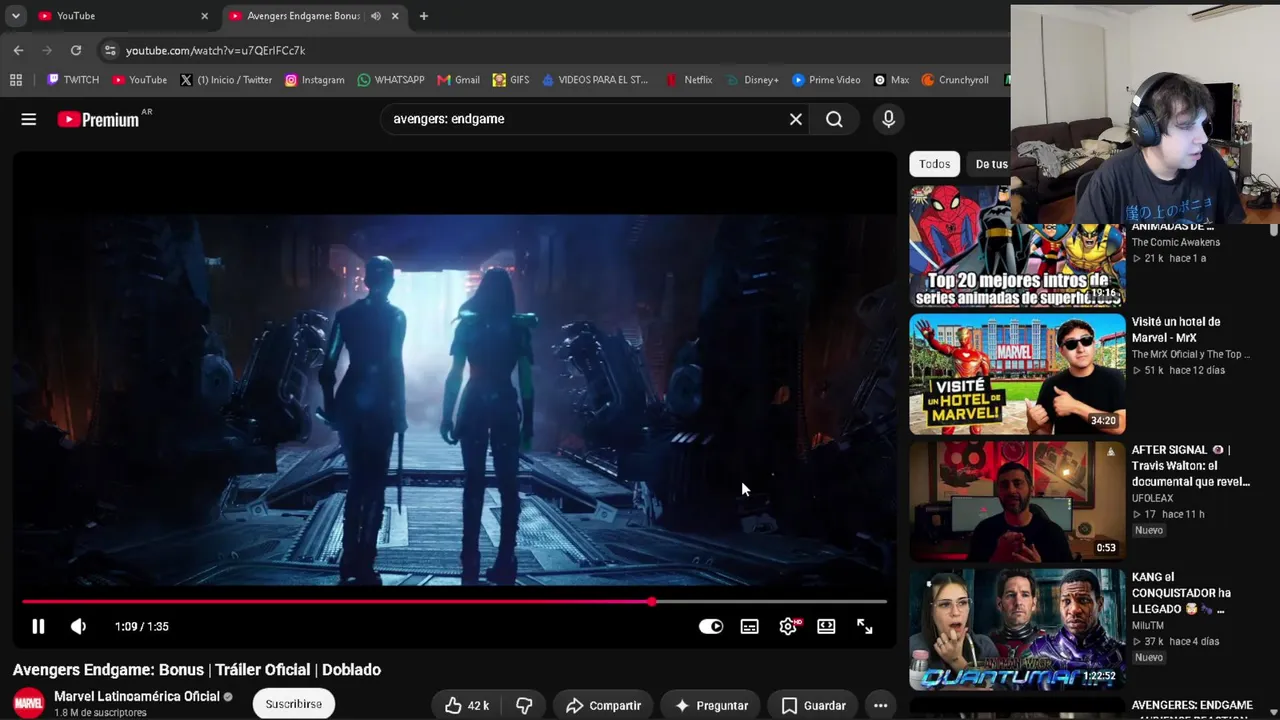Open the Instagram bookmark
This screenshot has width=1280, height=720.
point(314,80)
